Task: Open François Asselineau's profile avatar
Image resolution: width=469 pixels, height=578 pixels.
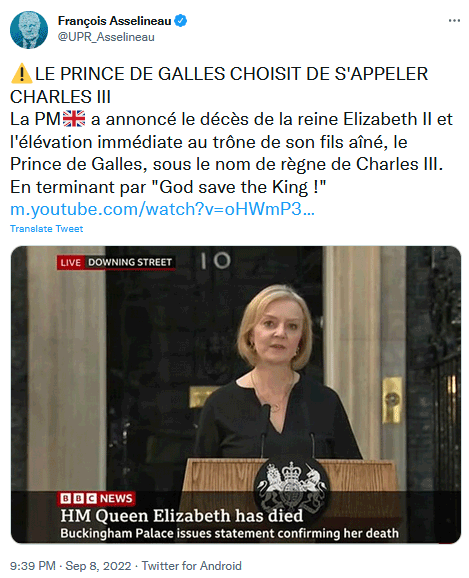Action: point(29,30)
